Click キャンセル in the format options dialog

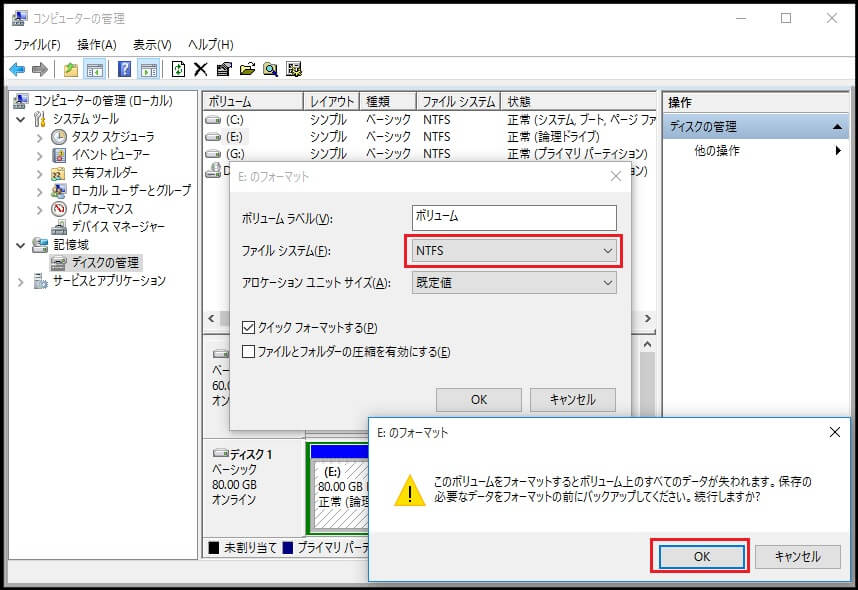point(572,400)
